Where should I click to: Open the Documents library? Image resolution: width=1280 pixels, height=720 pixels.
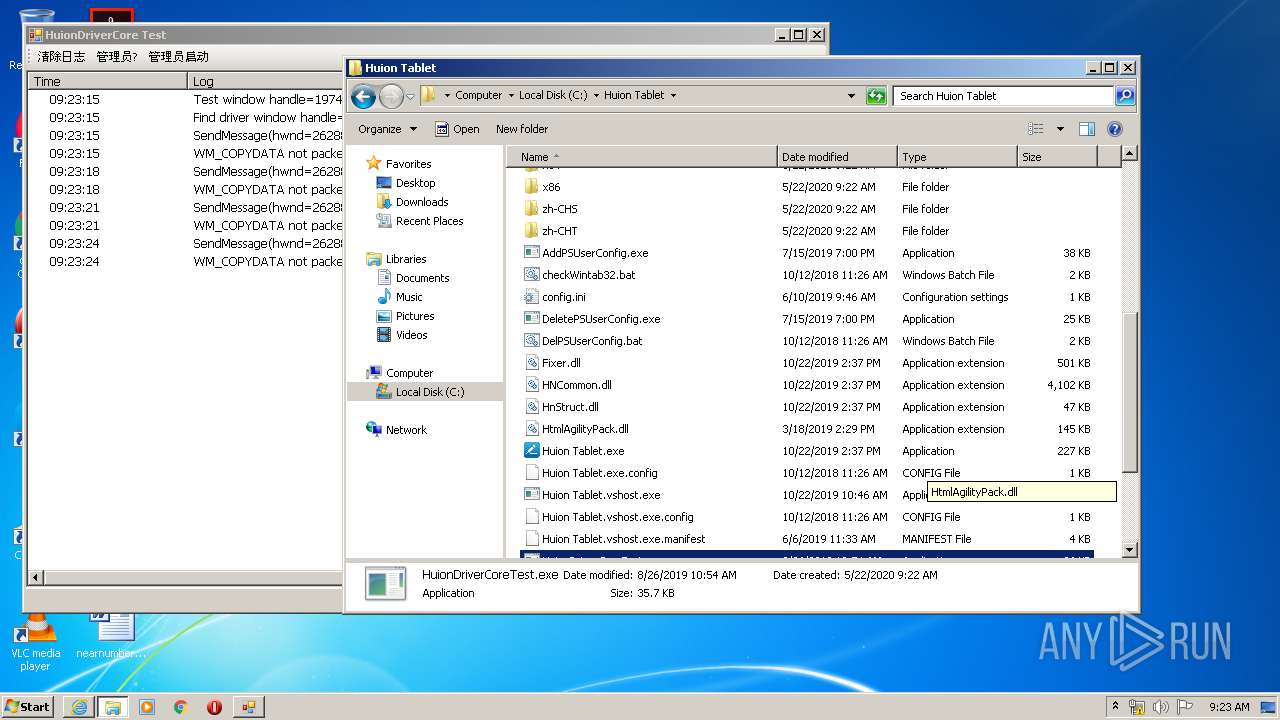click(422, 278)
